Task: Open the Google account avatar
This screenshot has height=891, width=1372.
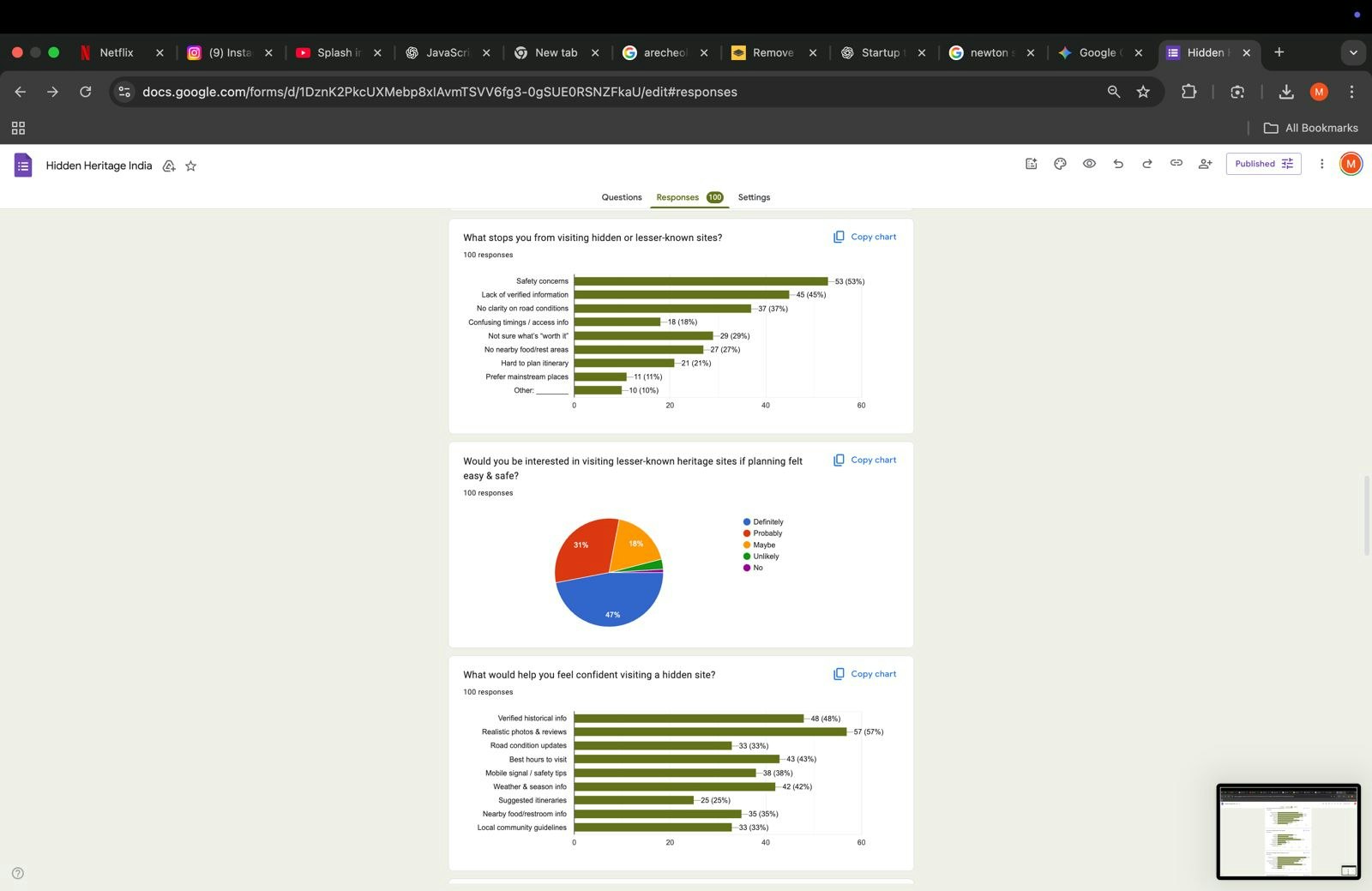Action: point(1351,164)
